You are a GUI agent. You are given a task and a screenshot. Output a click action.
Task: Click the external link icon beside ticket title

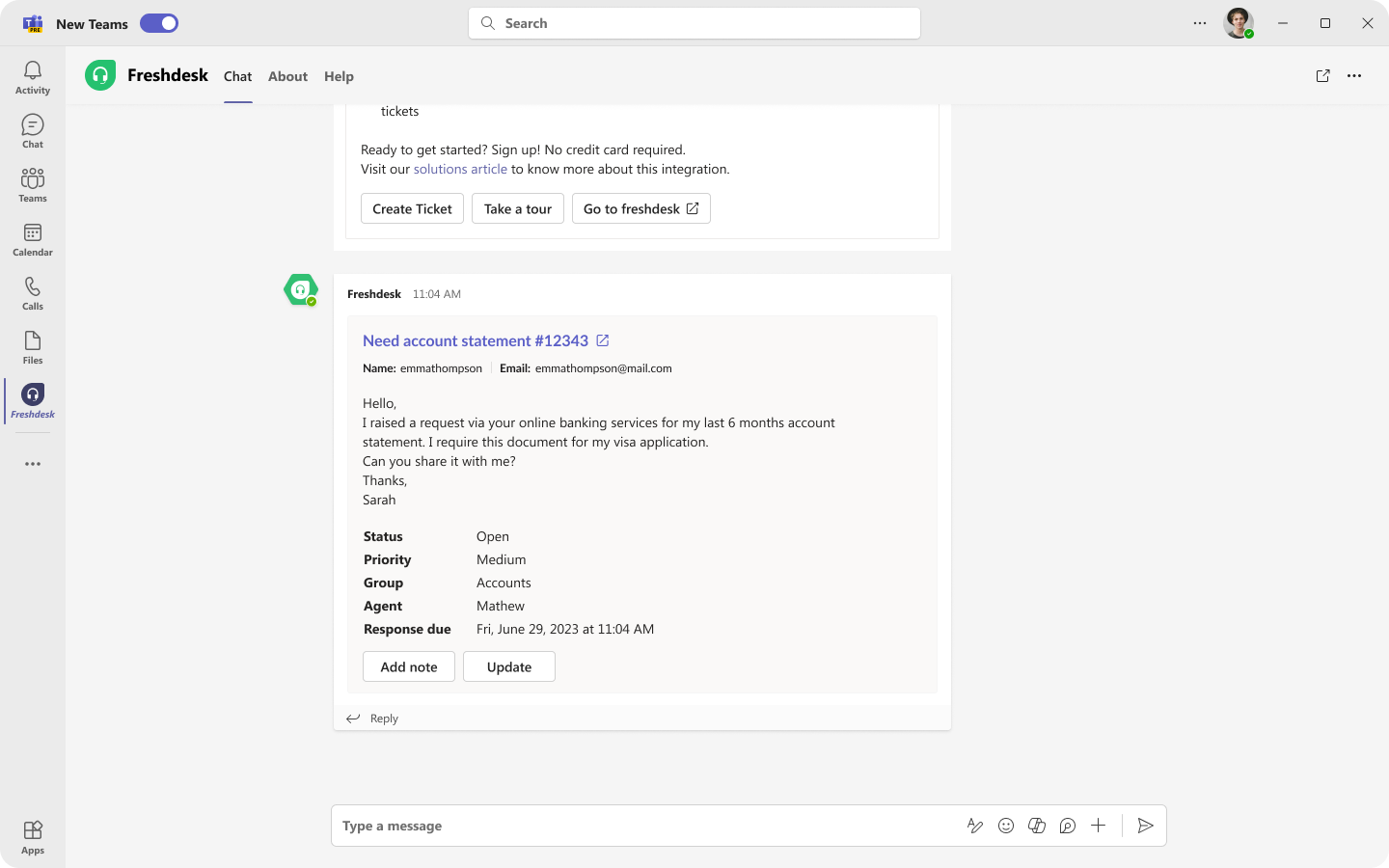603,340
